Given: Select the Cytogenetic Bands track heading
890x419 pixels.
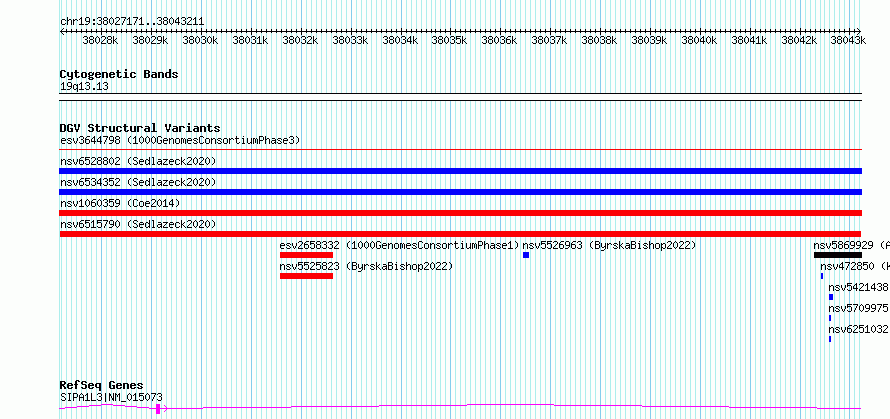Looking at the screenshot, I should click(119, 74).
